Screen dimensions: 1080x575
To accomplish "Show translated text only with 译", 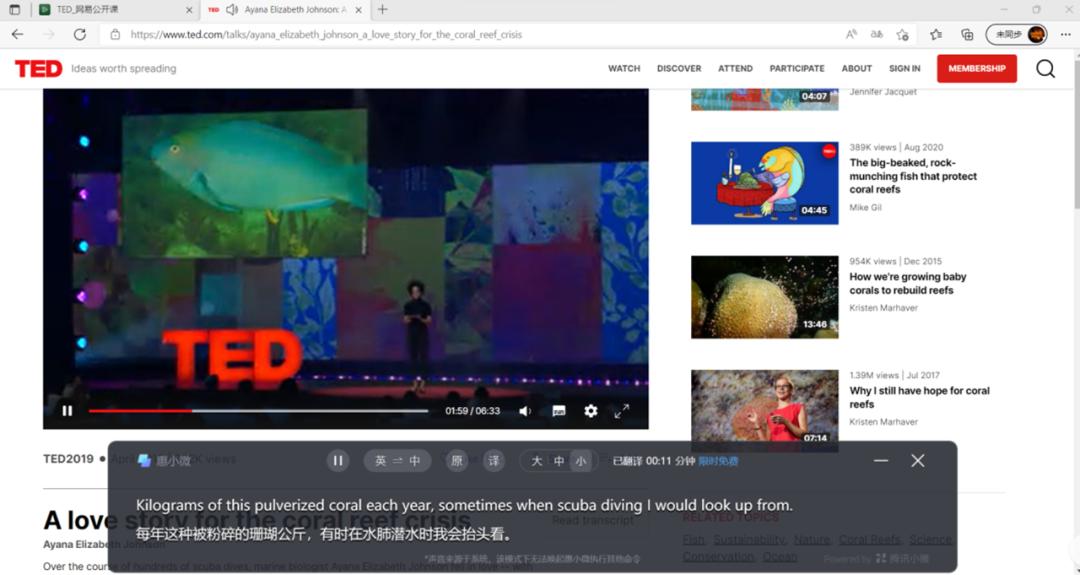I will click(x=493, y=461).
